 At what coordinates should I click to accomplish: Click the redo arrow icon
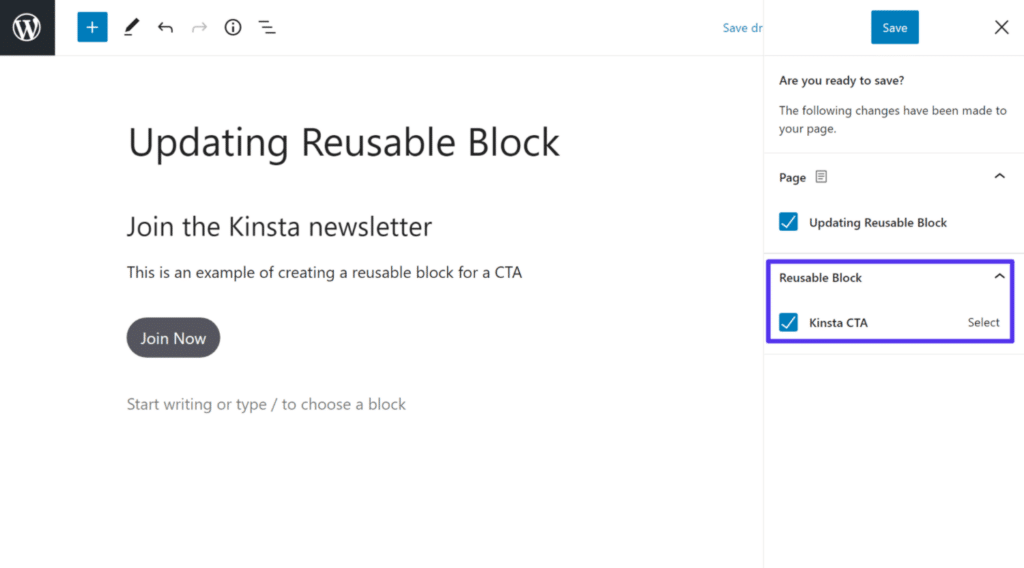199,27
